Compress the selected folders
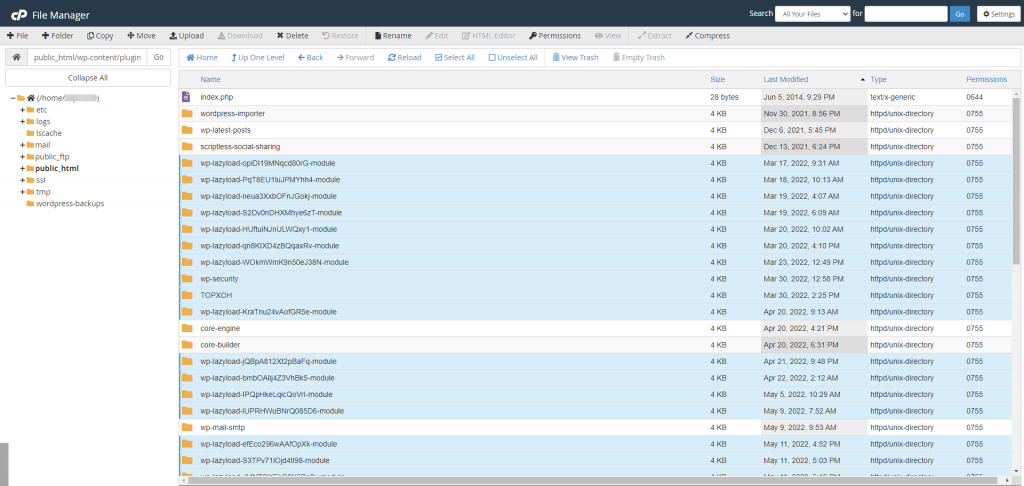The image size is (1024, 486). 707,36
